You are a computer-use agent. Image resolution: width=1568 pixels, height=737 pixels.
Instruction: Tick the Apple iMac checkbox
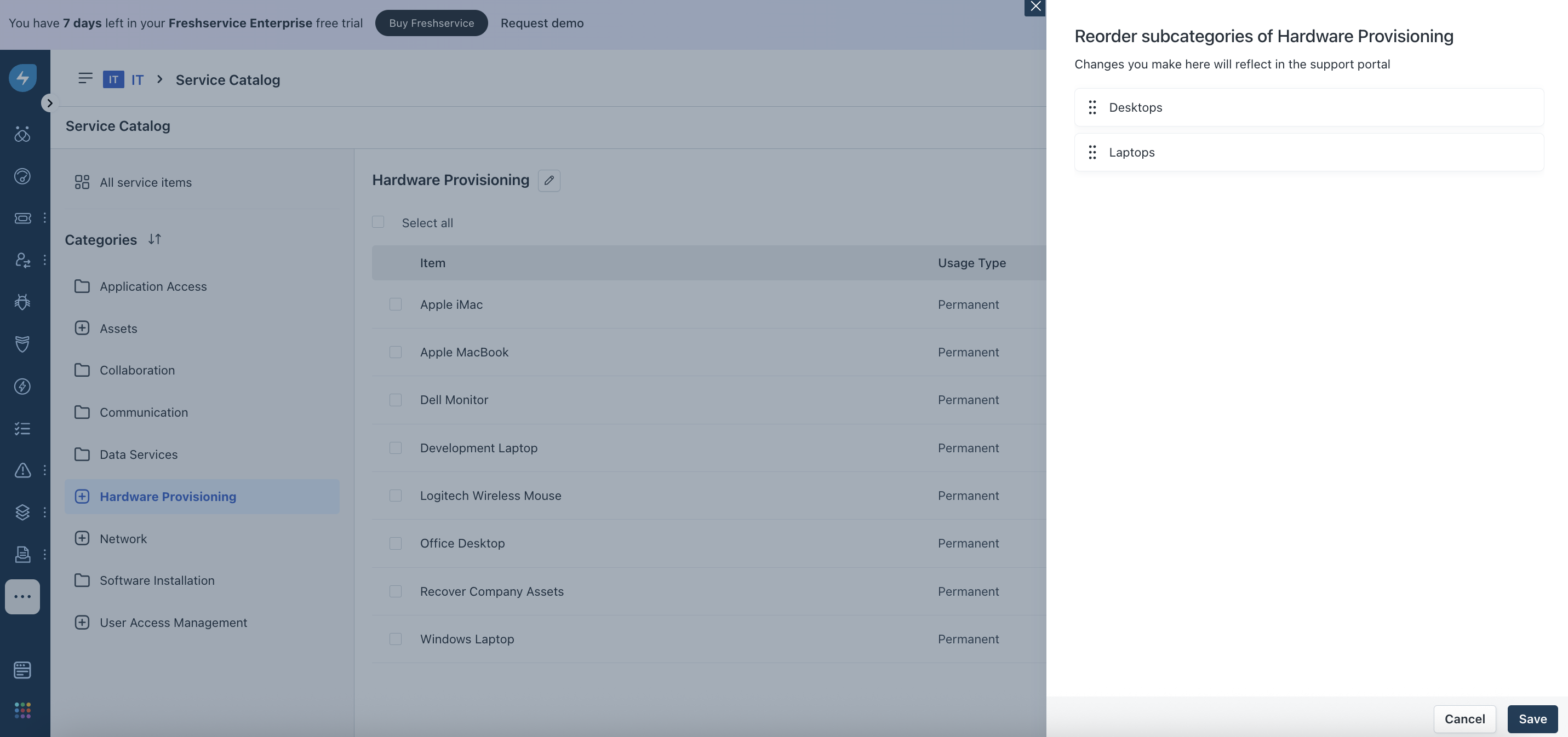396,304
